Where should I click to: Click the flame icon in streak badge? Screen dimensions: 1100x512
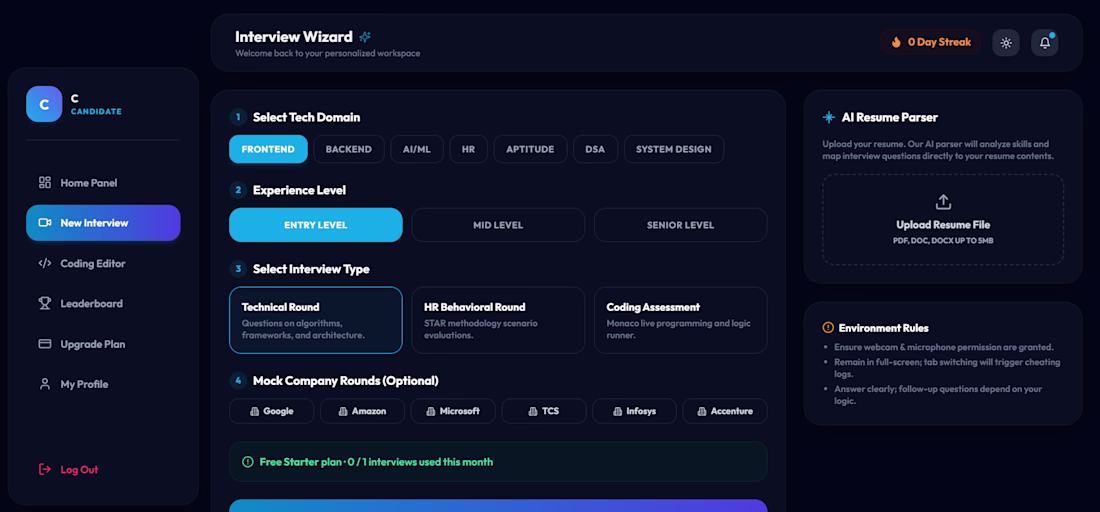(x=896, y=42)
